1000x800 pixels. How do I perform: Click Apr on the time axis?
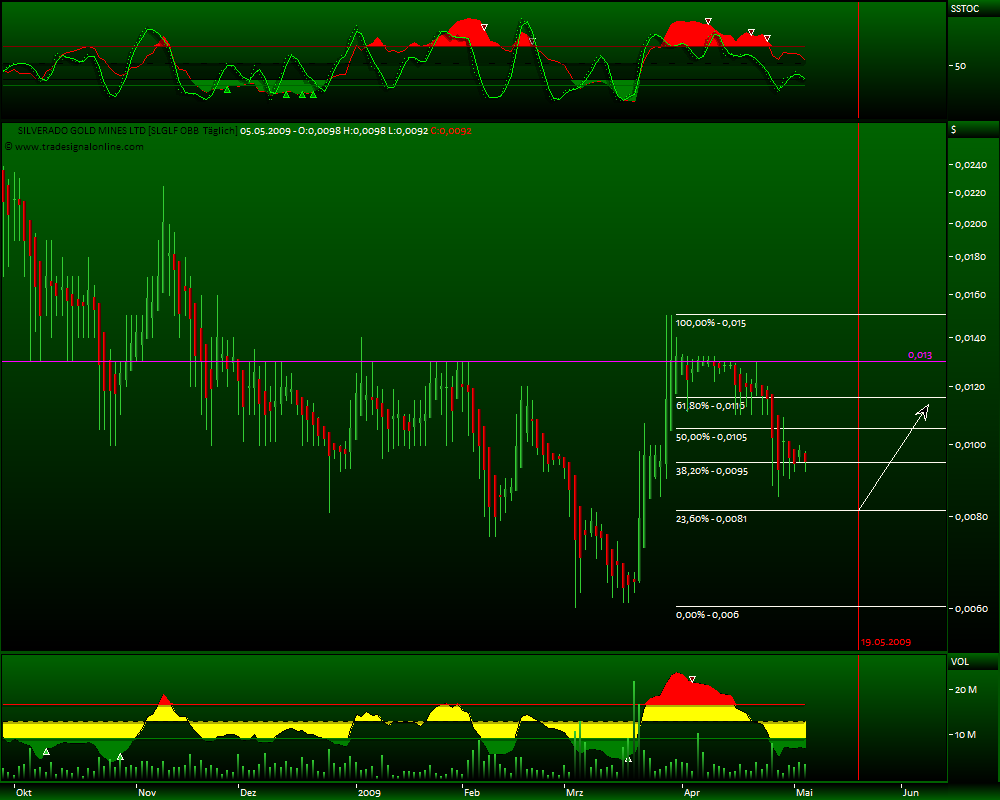pyautogui.click(x=689, y=792)
